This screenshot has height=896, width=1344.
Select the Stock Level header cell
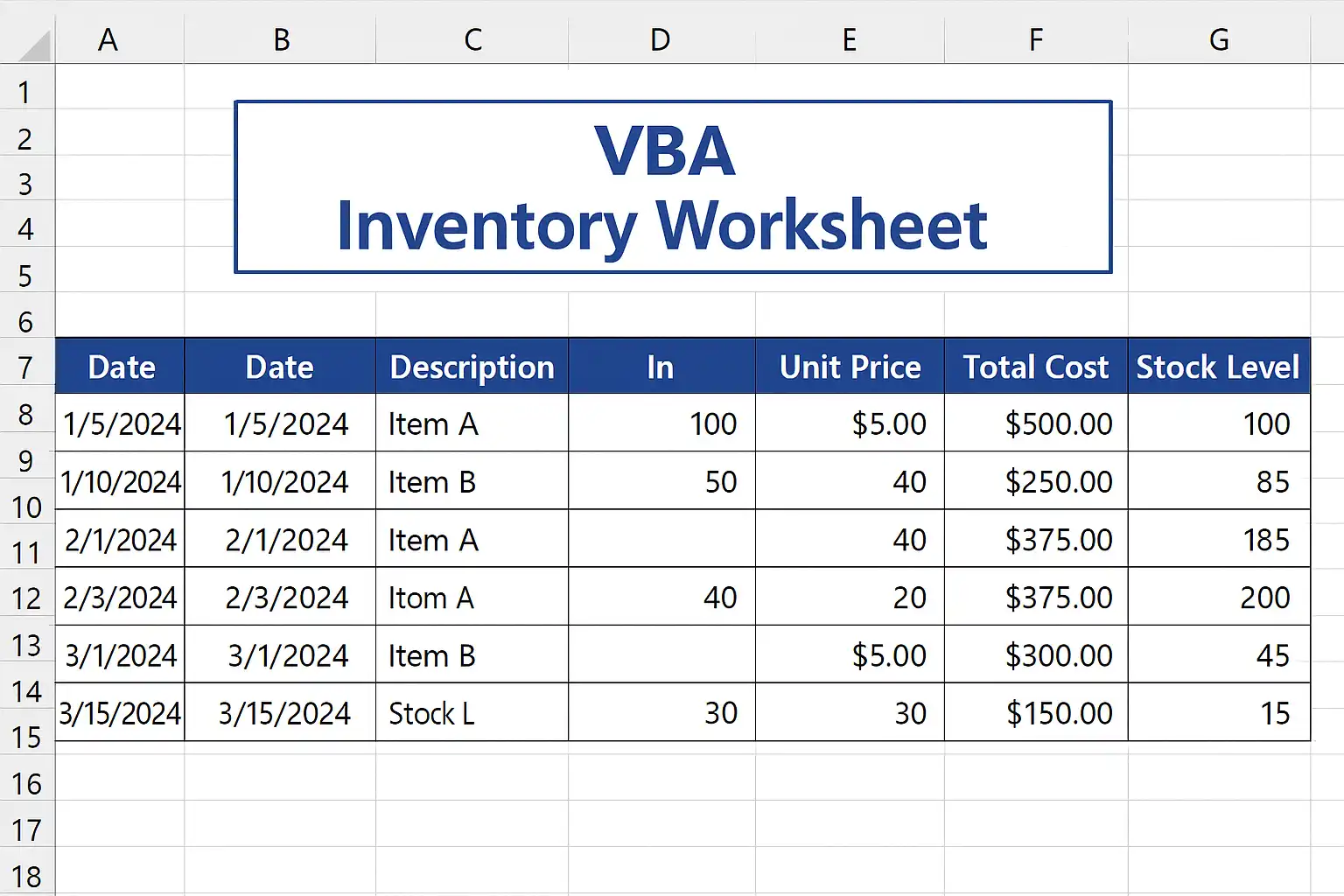coord(1218,367)
